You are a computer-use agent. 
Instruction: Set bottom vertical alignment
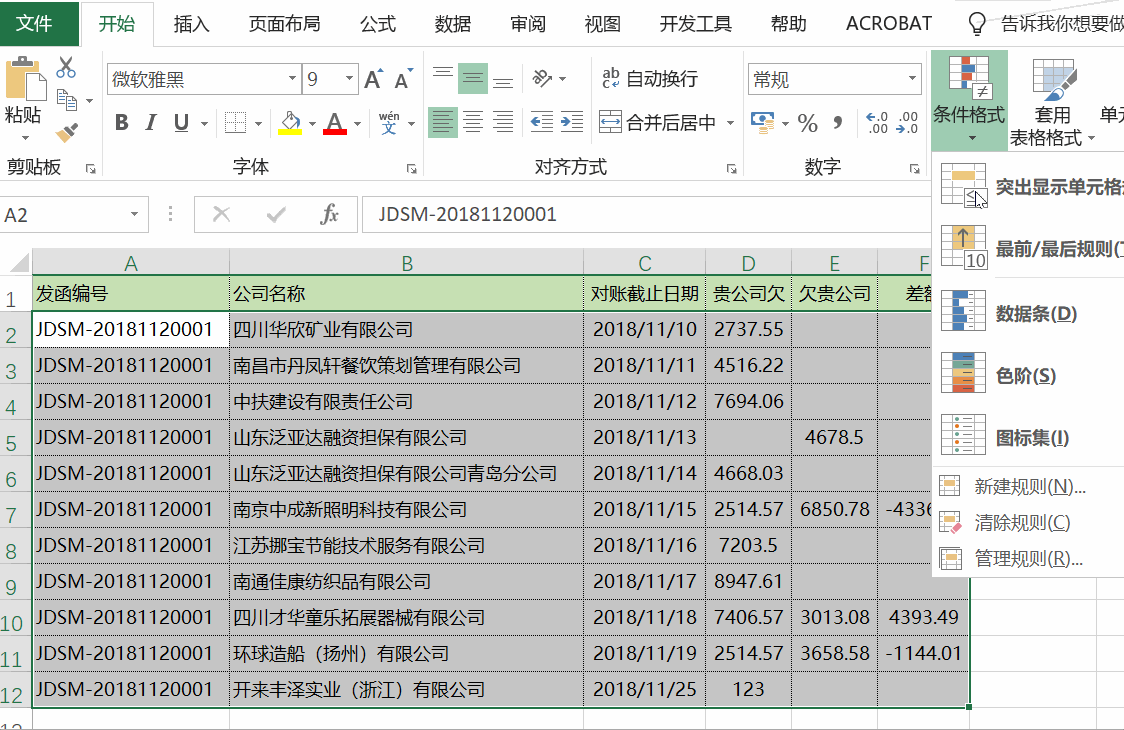click(x=503, y=78)
